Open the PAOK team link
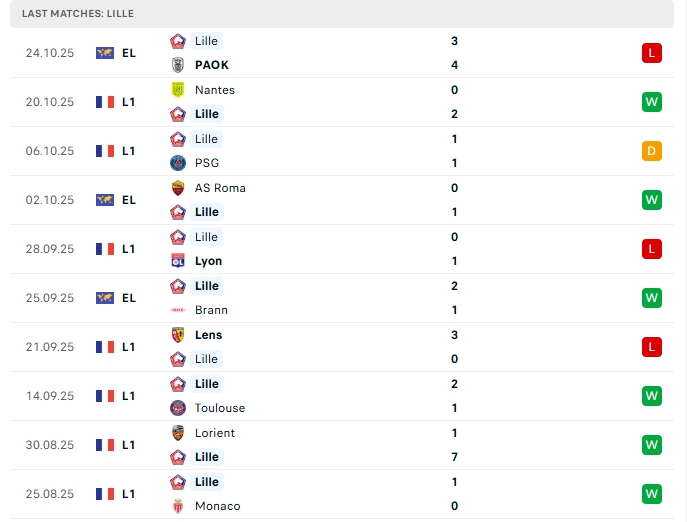 click(212, 65)
